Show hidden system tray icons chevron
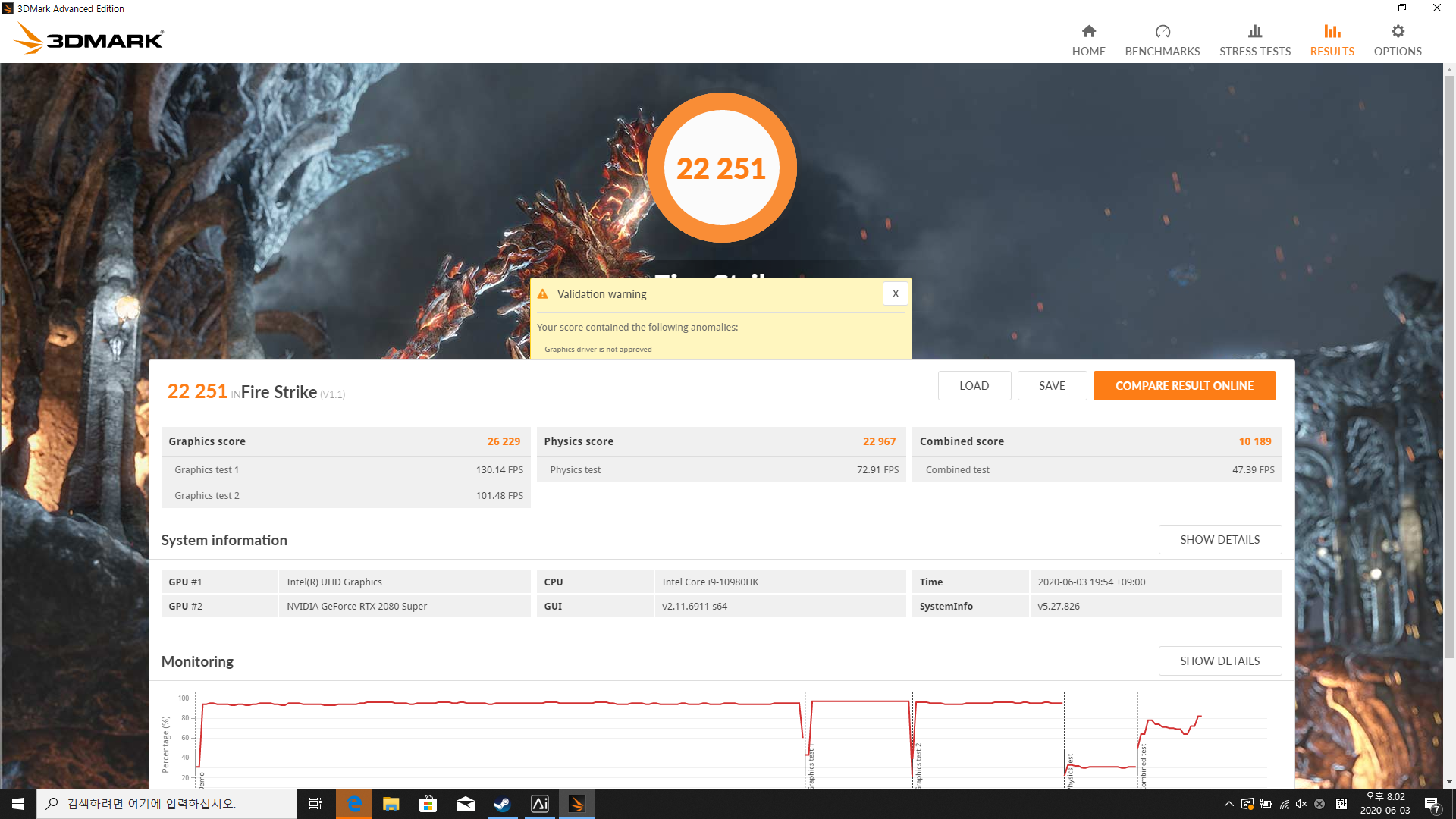The width and height of the screenshot is (1456, 819). click(1228, 804)
